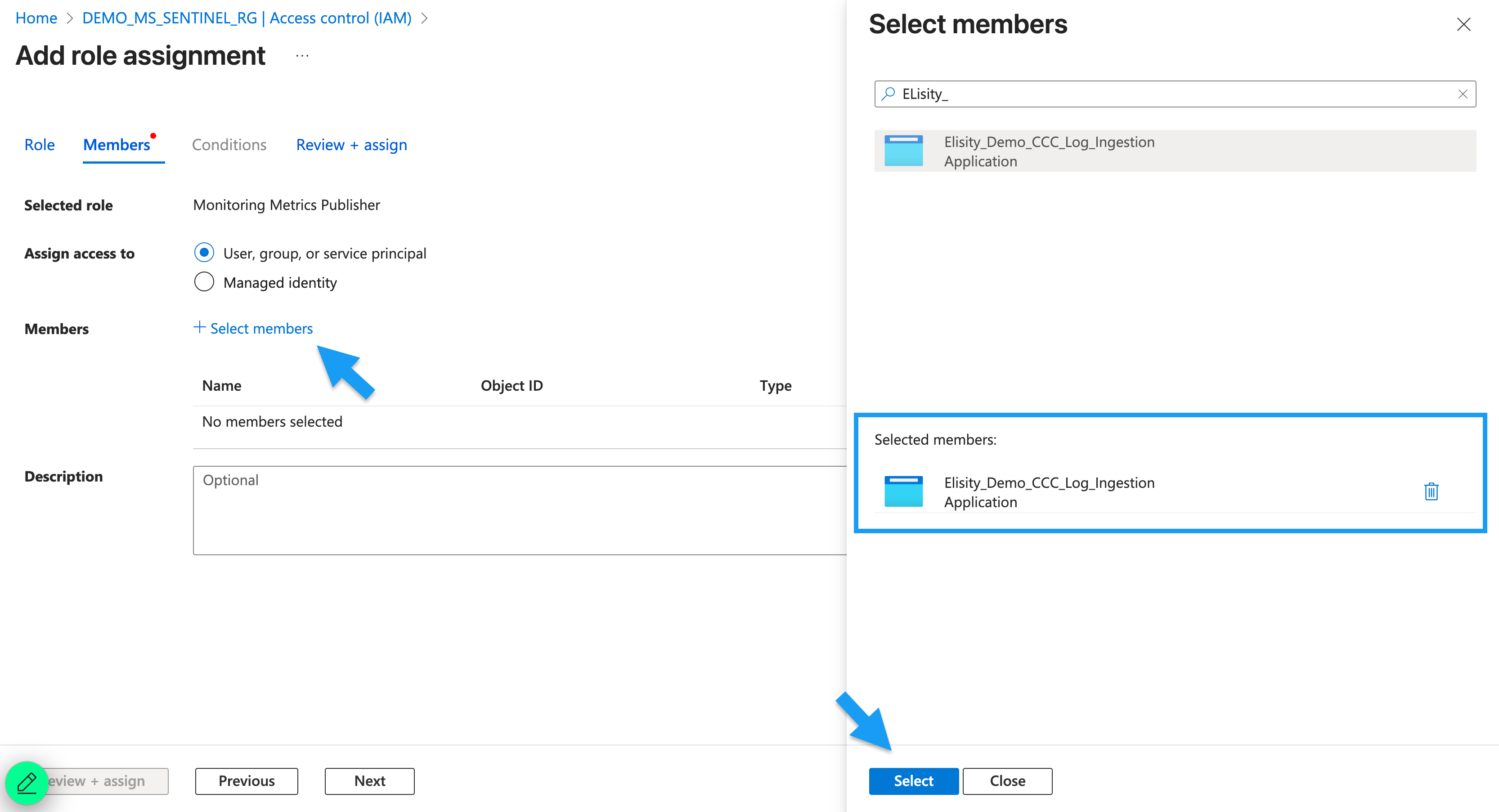Screen dimensions: 1499x812
Task: Click the Elisity_Demo_CCC_Log_Ingestion application icon in results
Action: pyautogui.click(x=903, y=151)
